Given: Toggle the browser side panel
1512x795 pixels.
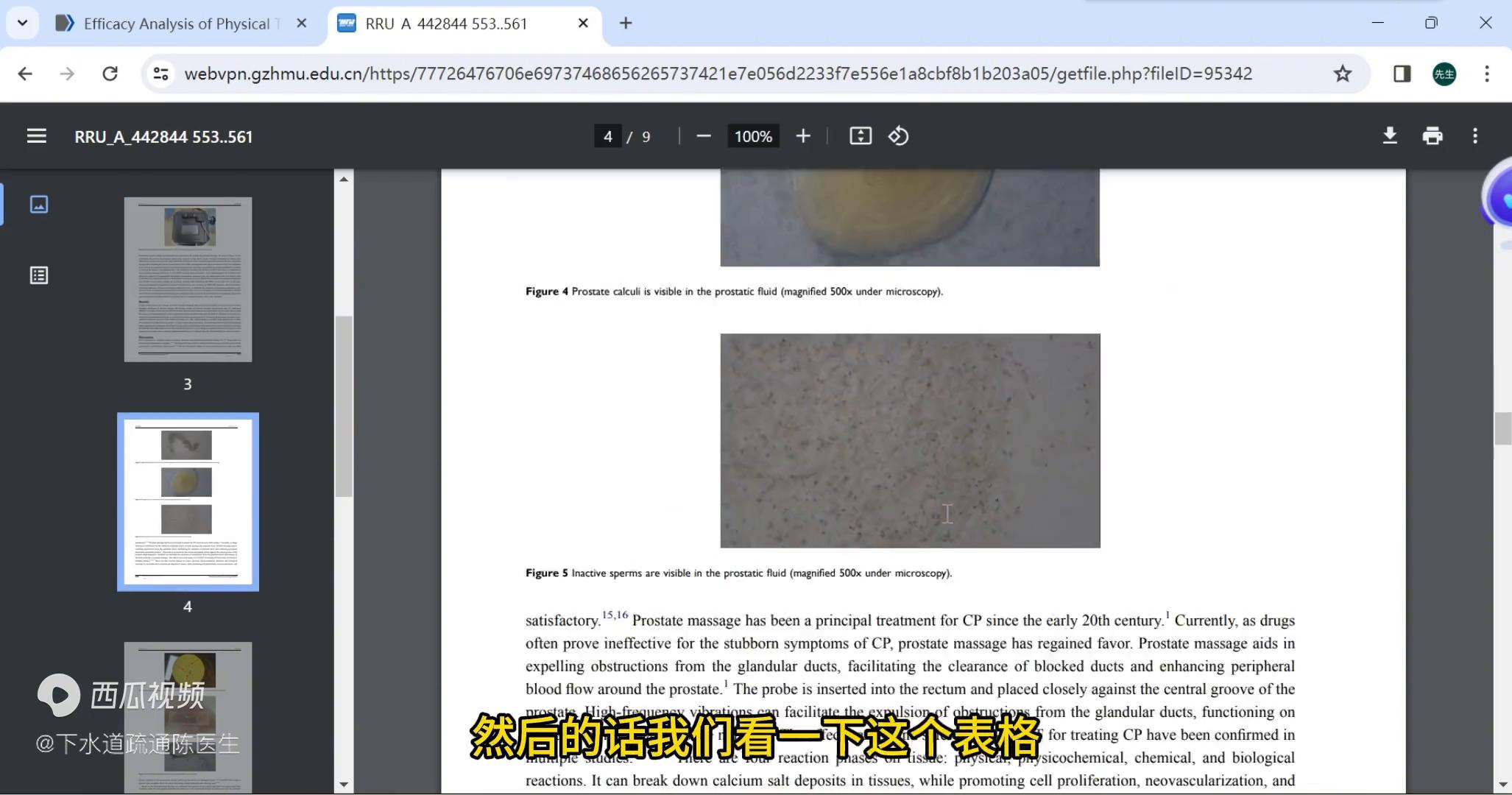Looking at the screenshot, I should 1401,74.
